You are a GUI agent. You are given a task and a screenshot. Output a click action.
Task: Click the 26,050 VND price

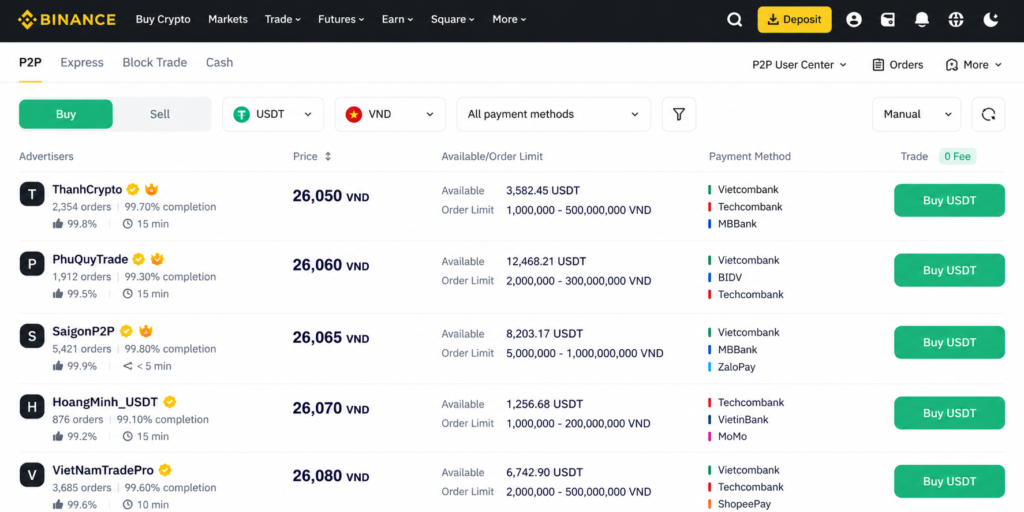point(331,196)
